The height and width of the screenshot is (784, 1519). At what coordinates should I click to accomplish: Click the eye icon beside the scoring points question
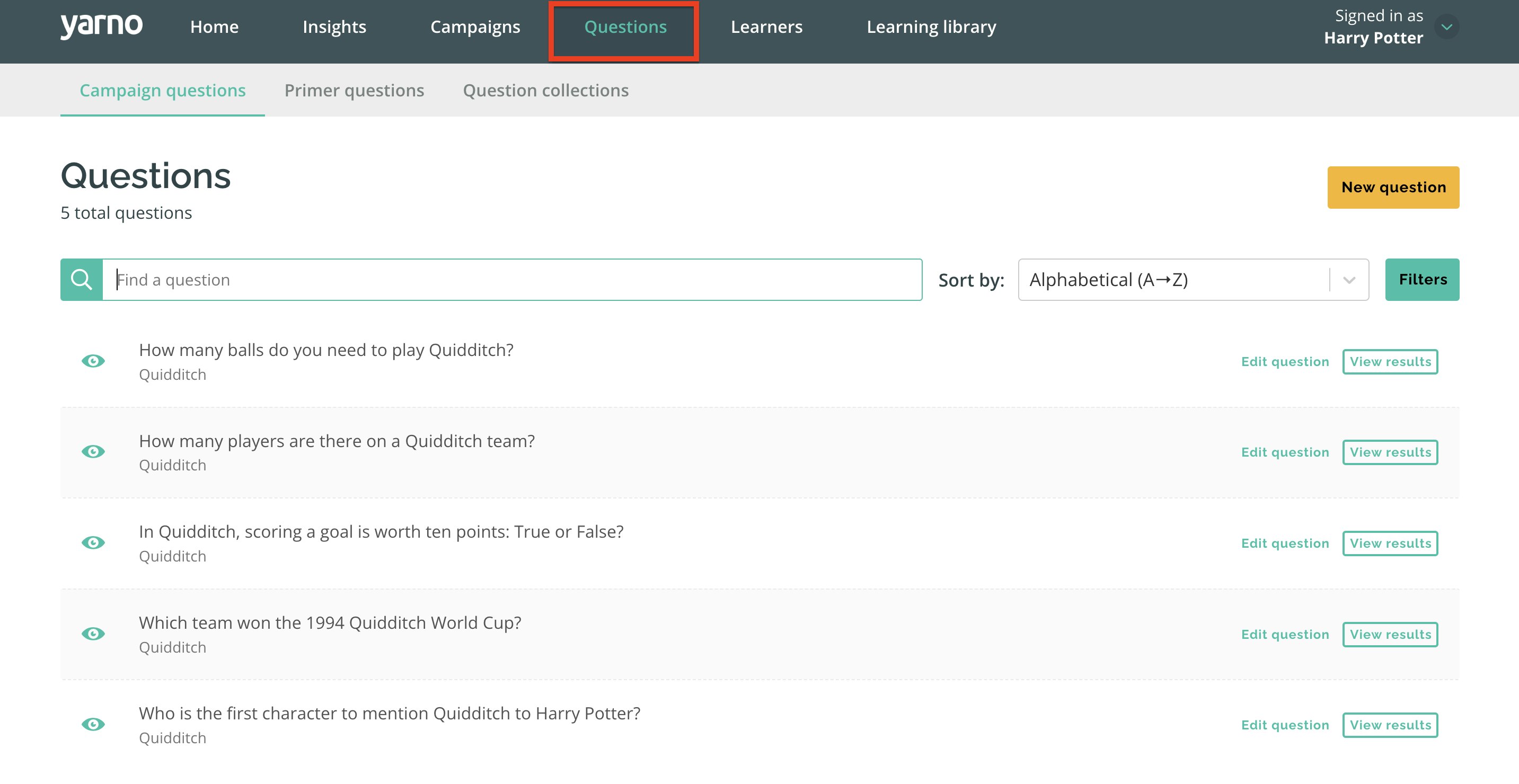pyautogui.click(x=93, y=542)
